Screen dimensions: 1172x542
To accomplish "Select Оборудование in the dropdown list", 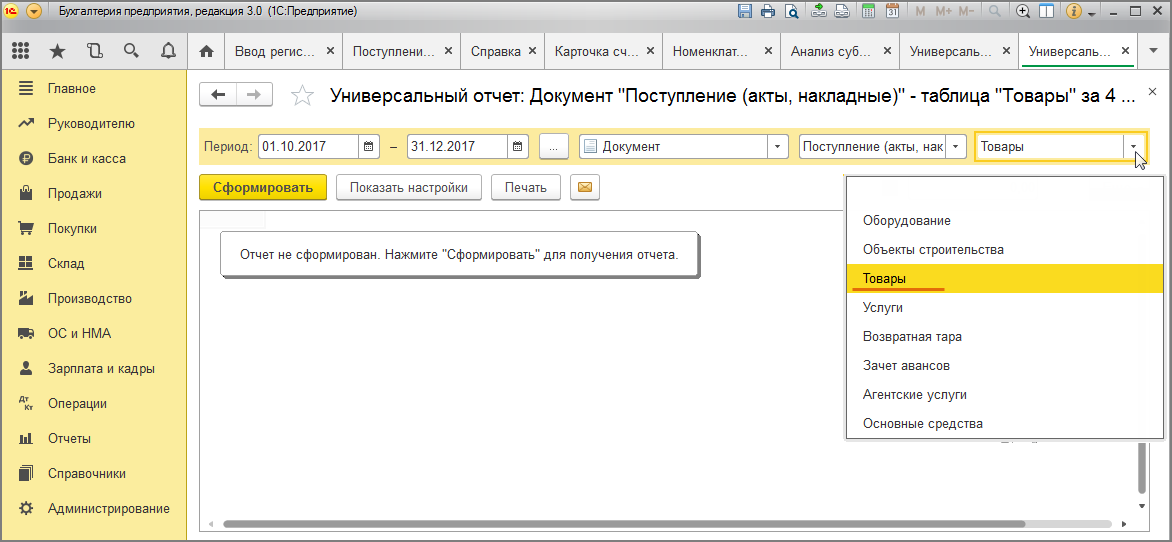I will (1005, 221).
